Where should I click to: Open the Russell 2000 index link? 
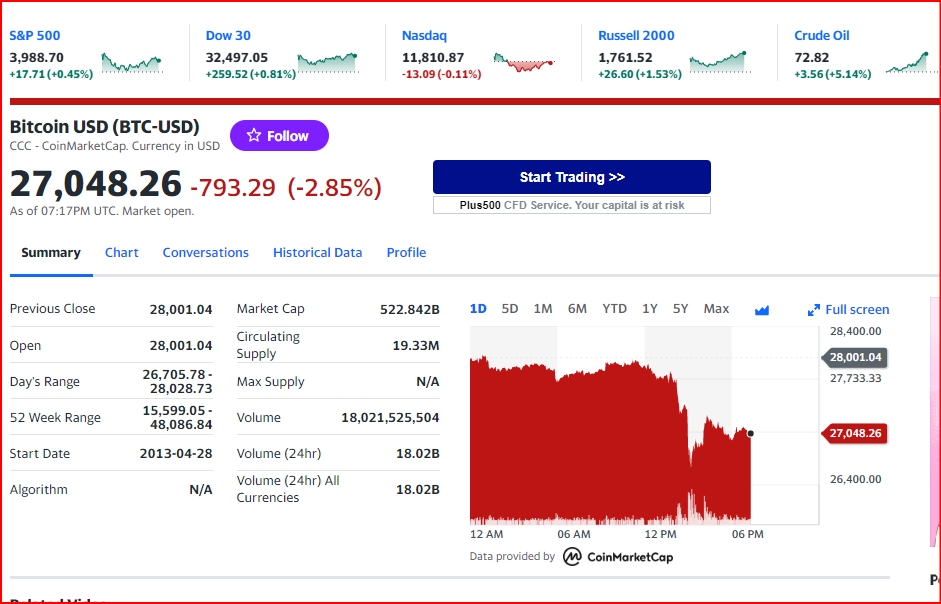[x=636, y=35]
